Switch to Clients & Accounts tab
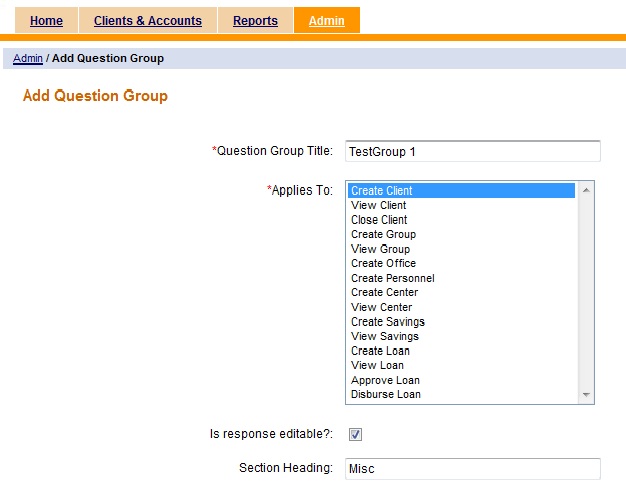 148,21
